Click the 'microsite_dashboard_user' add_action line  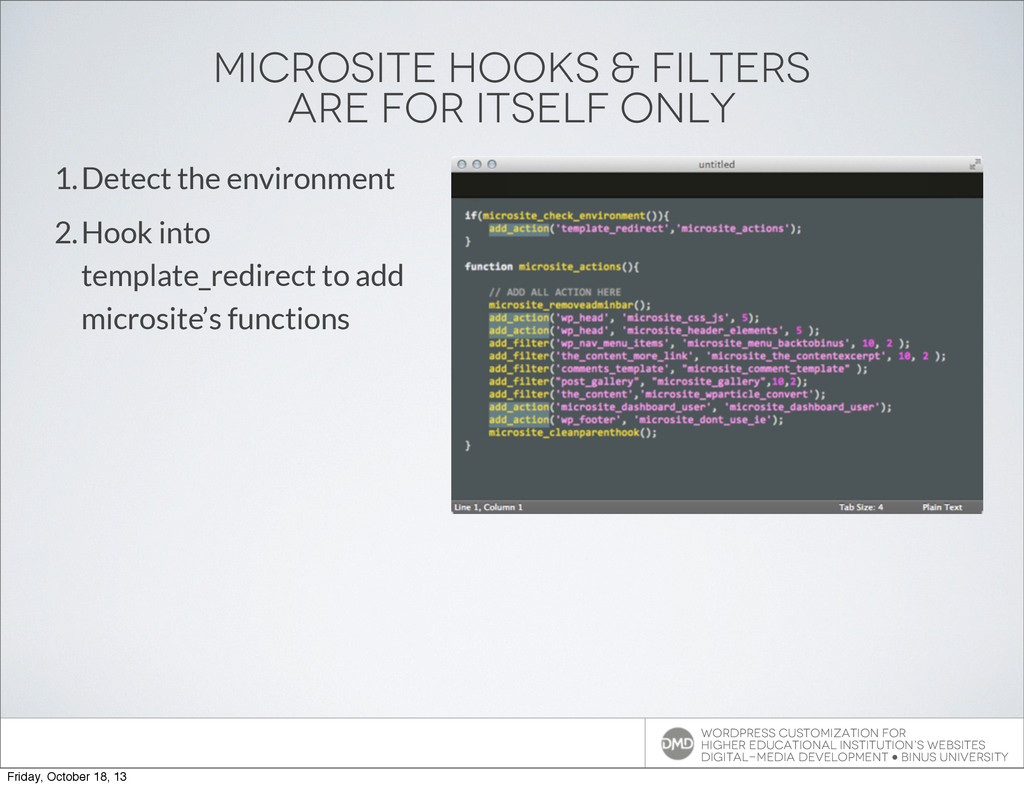click(x=690, y=407)
